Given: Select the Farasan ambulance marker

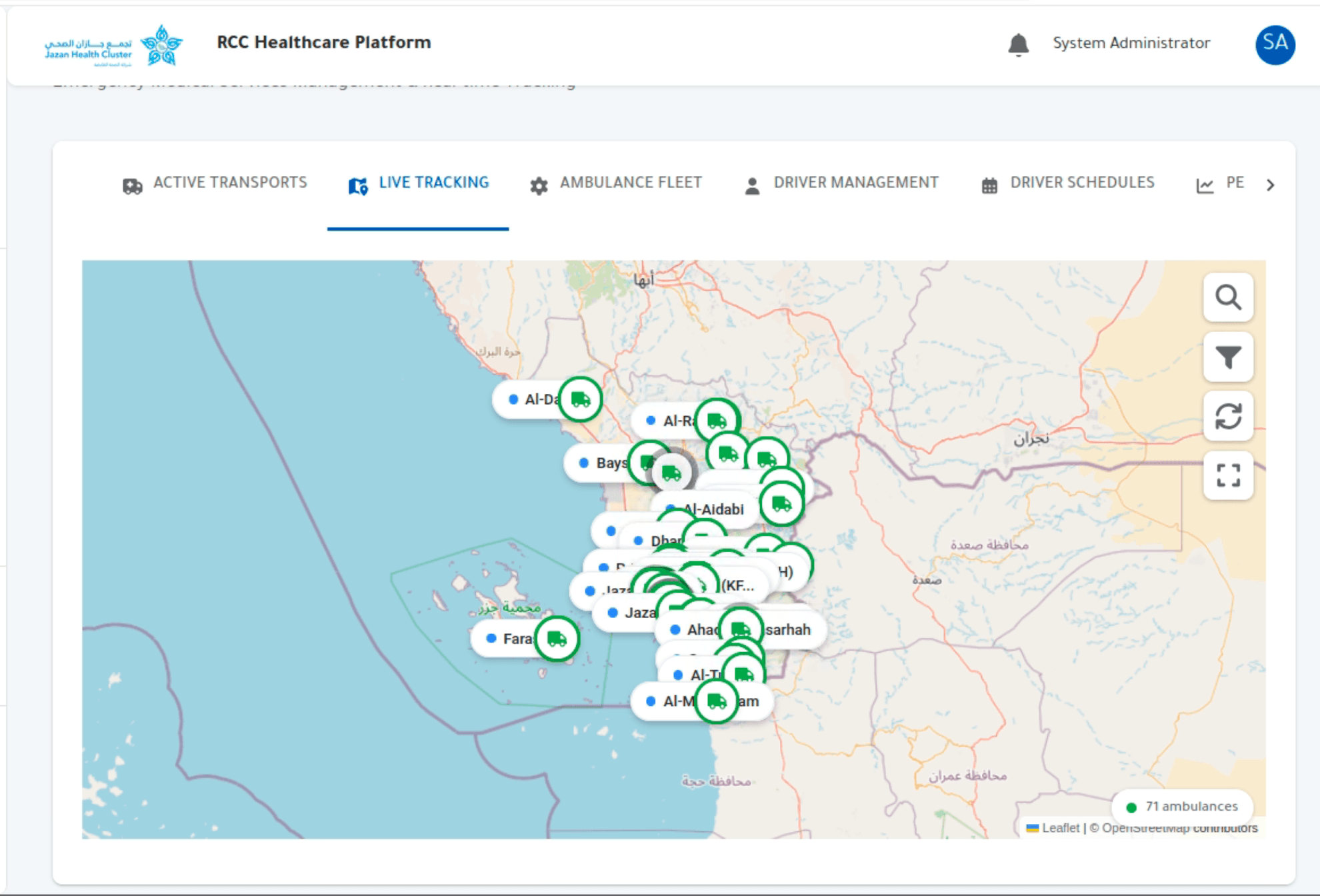Looking at the screenshot, I should 559,638.
